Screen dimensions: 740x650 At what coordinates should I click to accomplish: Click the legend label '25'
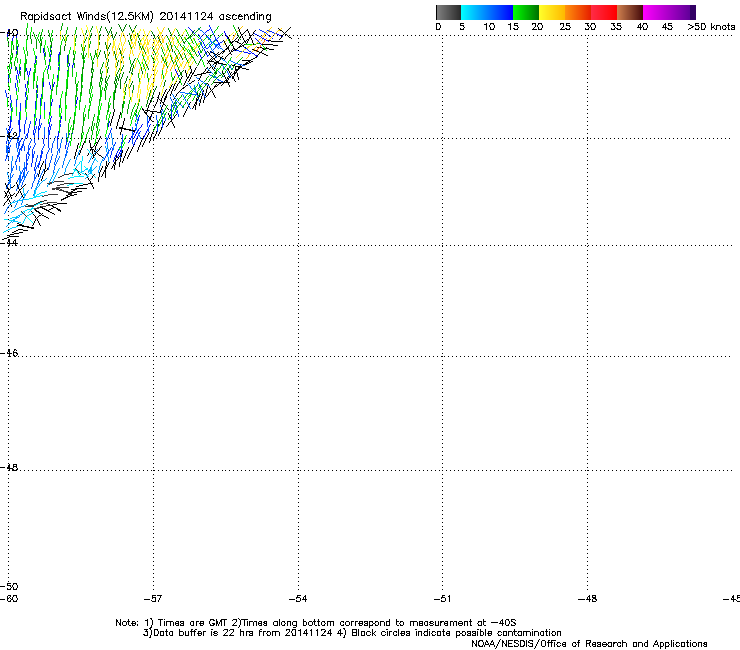click(565, 27)
